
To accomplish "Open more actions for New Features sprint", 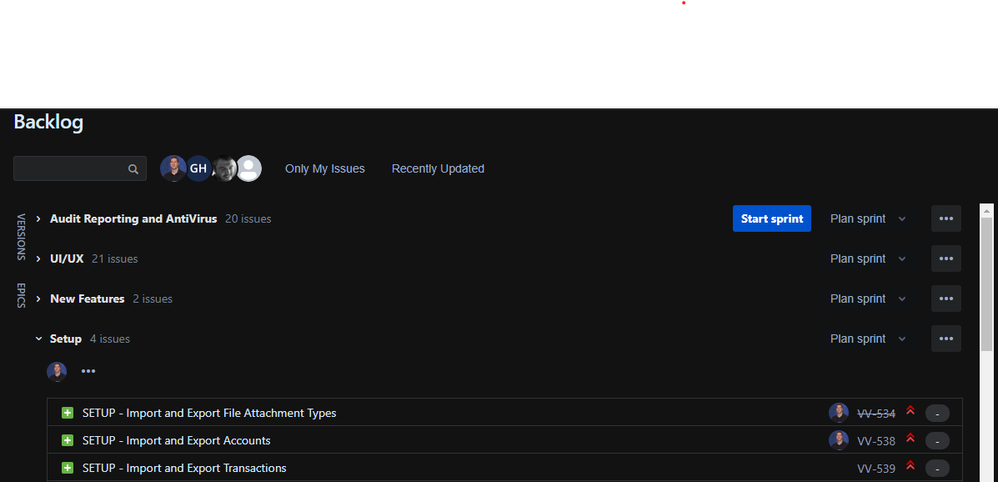I will point(946,299).
